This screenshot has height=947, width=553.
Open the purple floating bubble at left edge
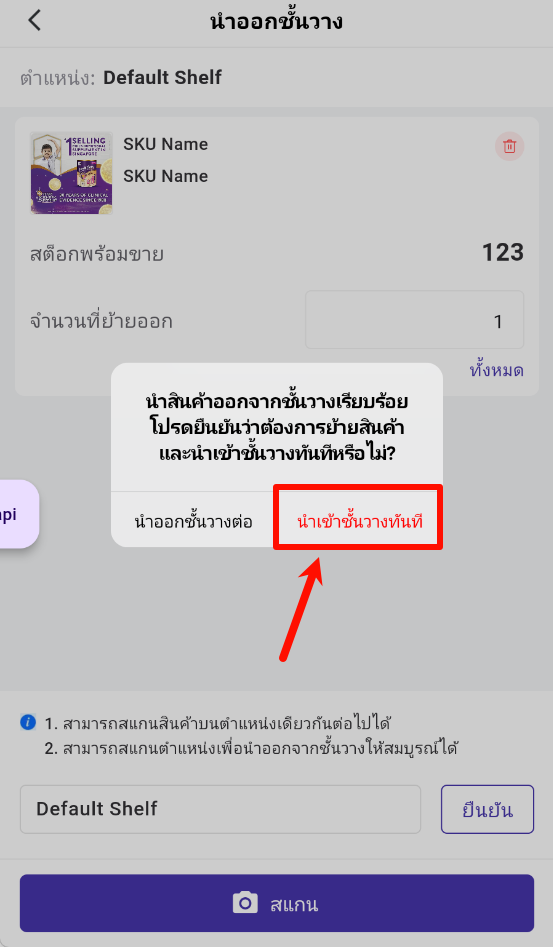click(x=17, y=515)
